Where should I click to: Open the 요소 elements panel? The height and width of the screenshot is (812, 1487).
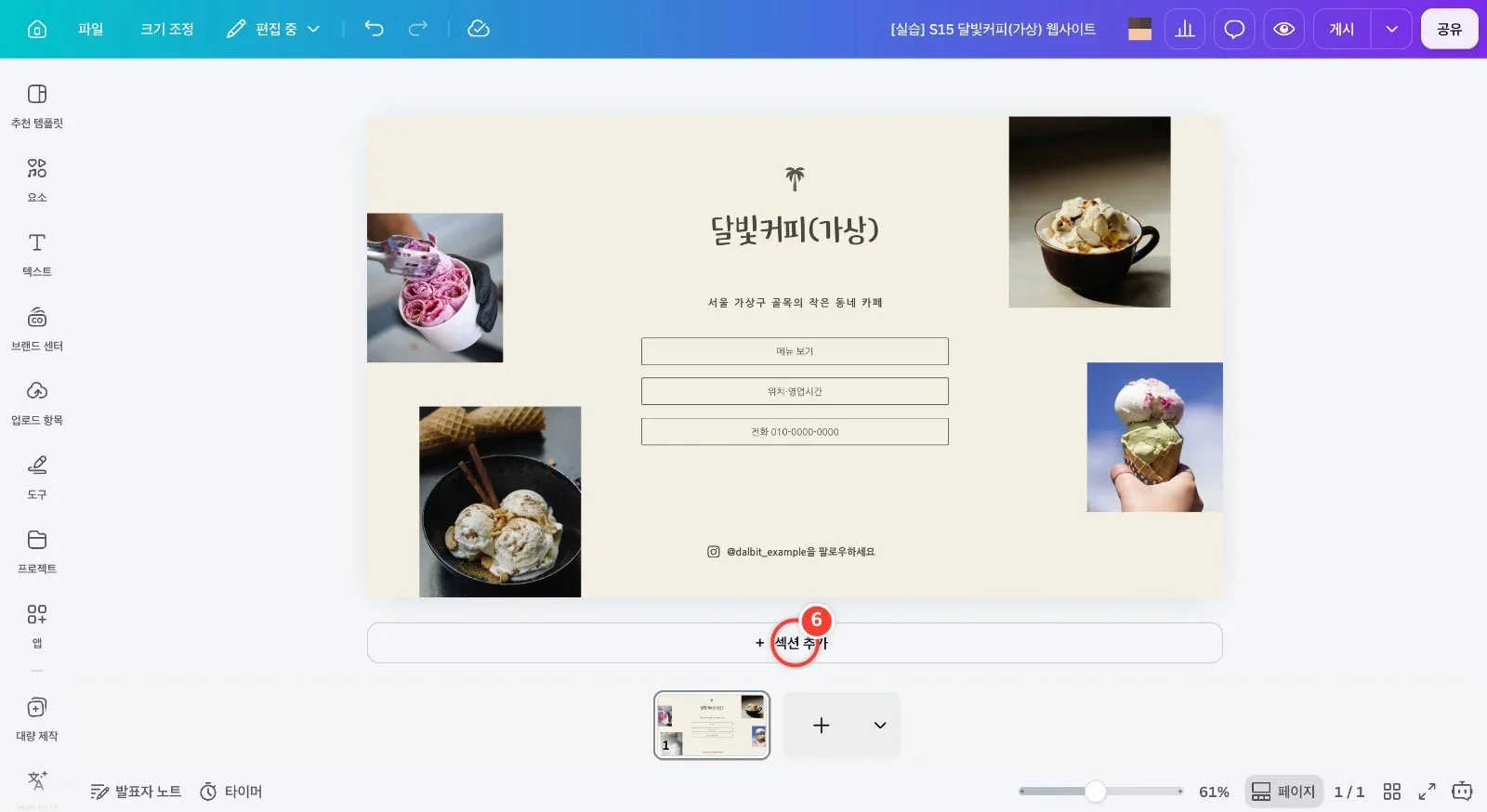click(37, 180)
